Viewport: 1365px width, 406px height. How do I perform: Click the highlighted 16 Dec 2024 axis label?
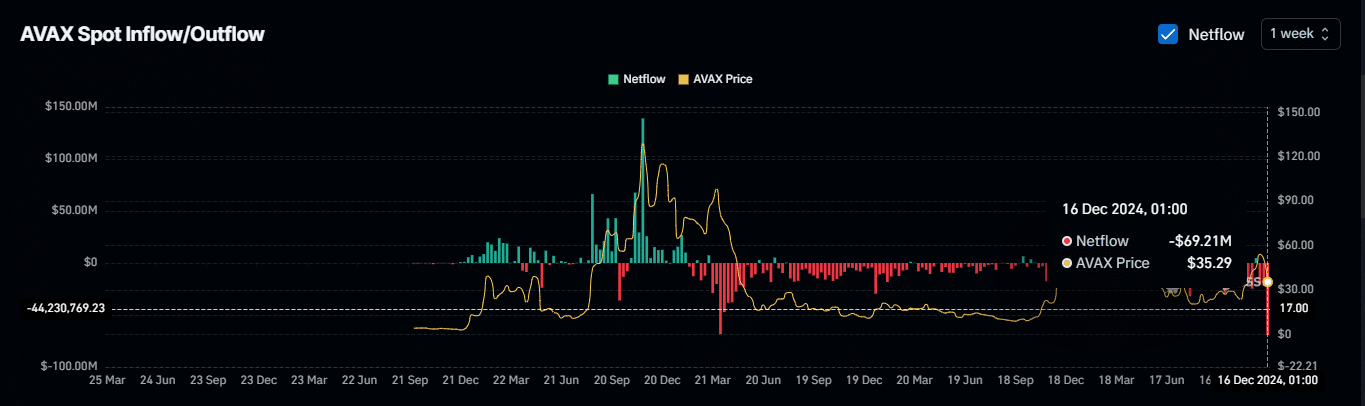1267,381
